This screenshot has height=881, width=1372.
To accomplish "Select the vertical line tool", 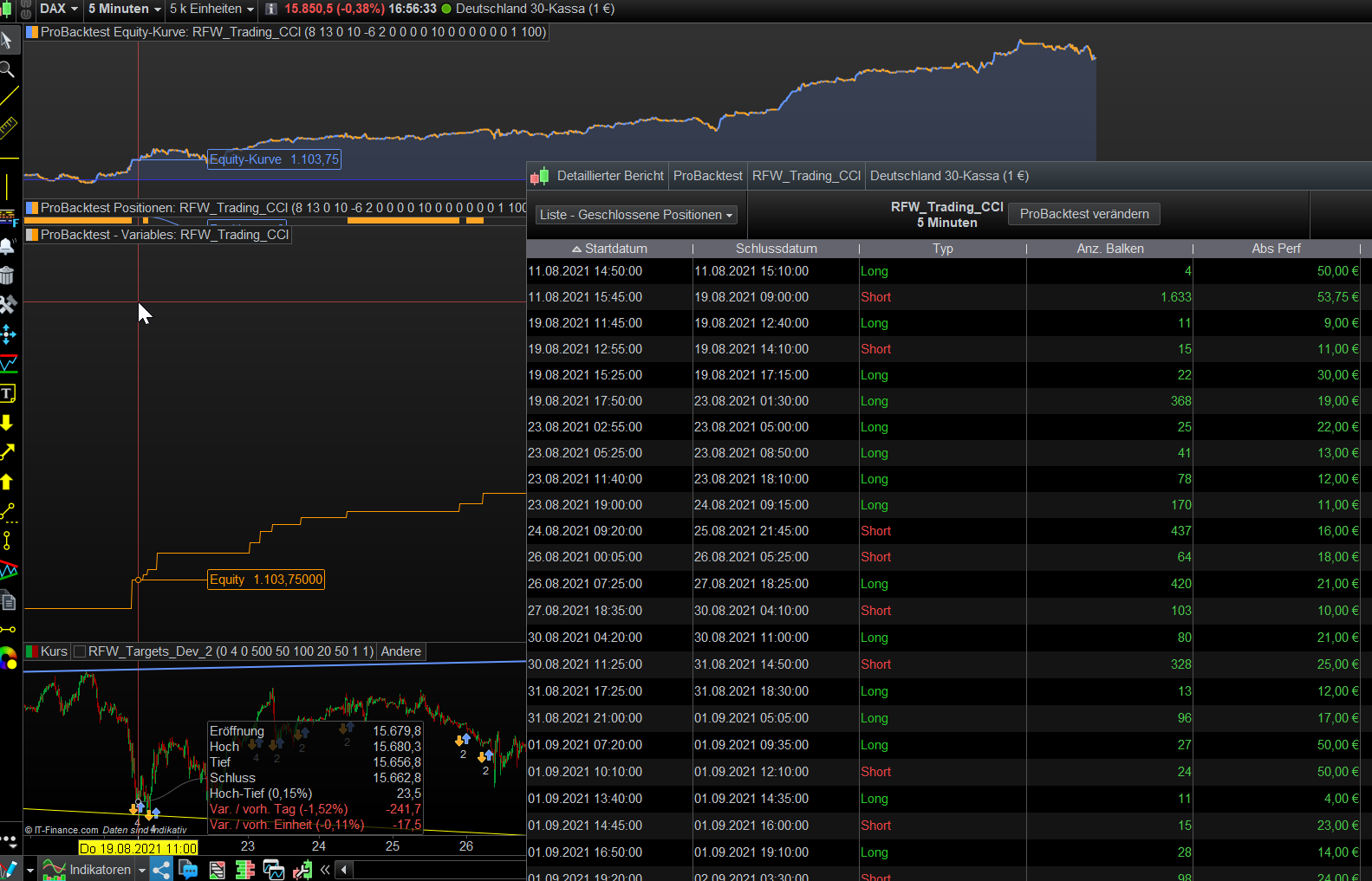I will pyautogui.click(x=8, y=187).
